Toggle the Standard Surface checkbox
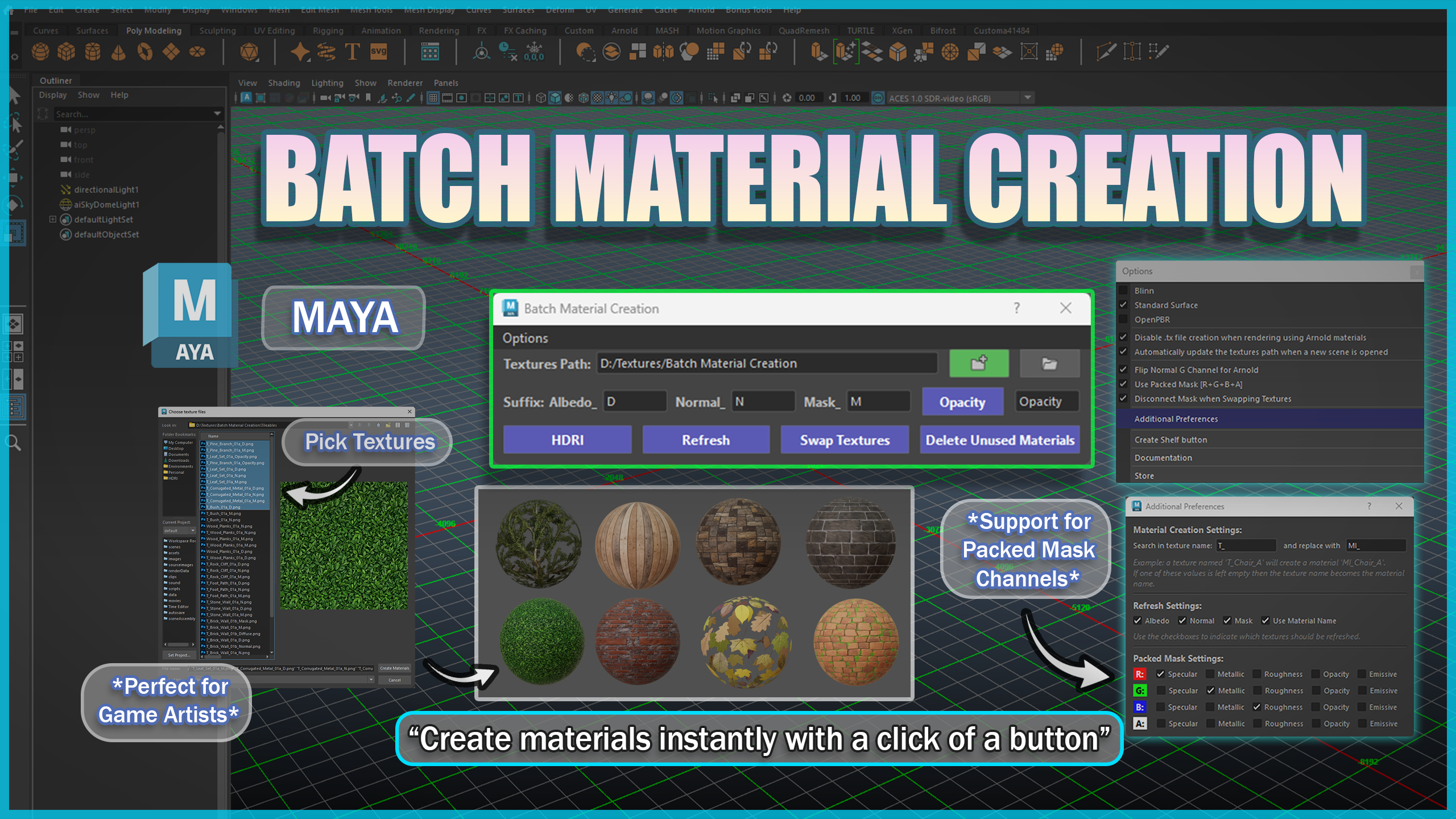This screenshot has height=819, width=1456. click(1123, 305)
